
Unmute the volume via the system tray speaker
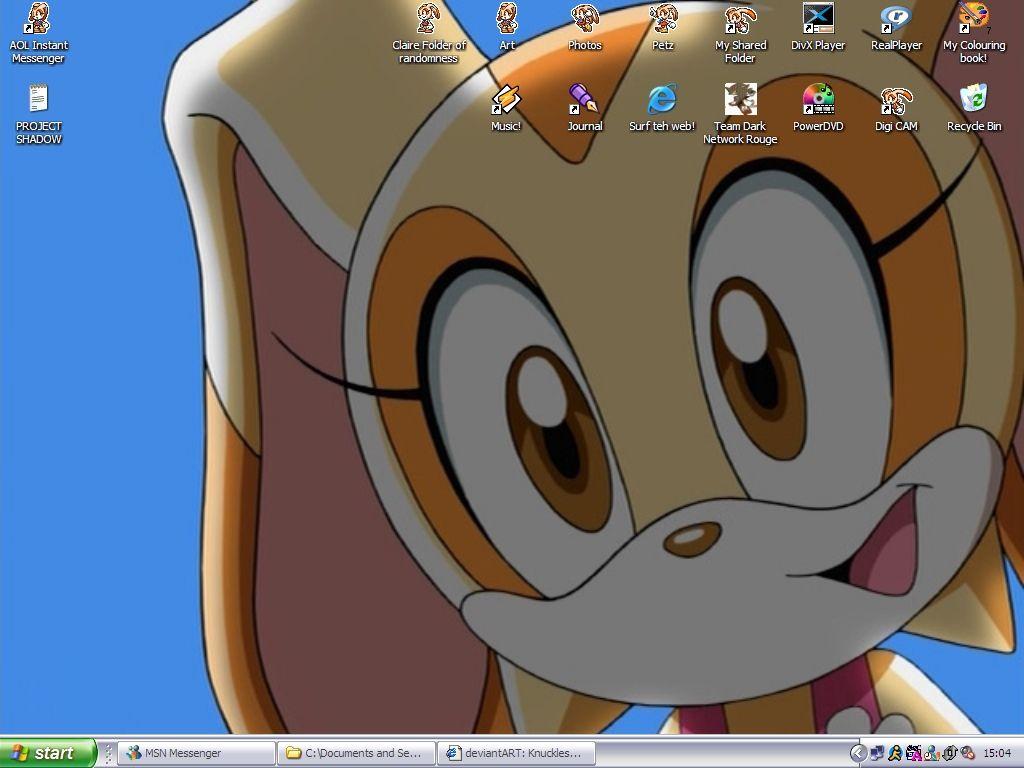[967, 753]
